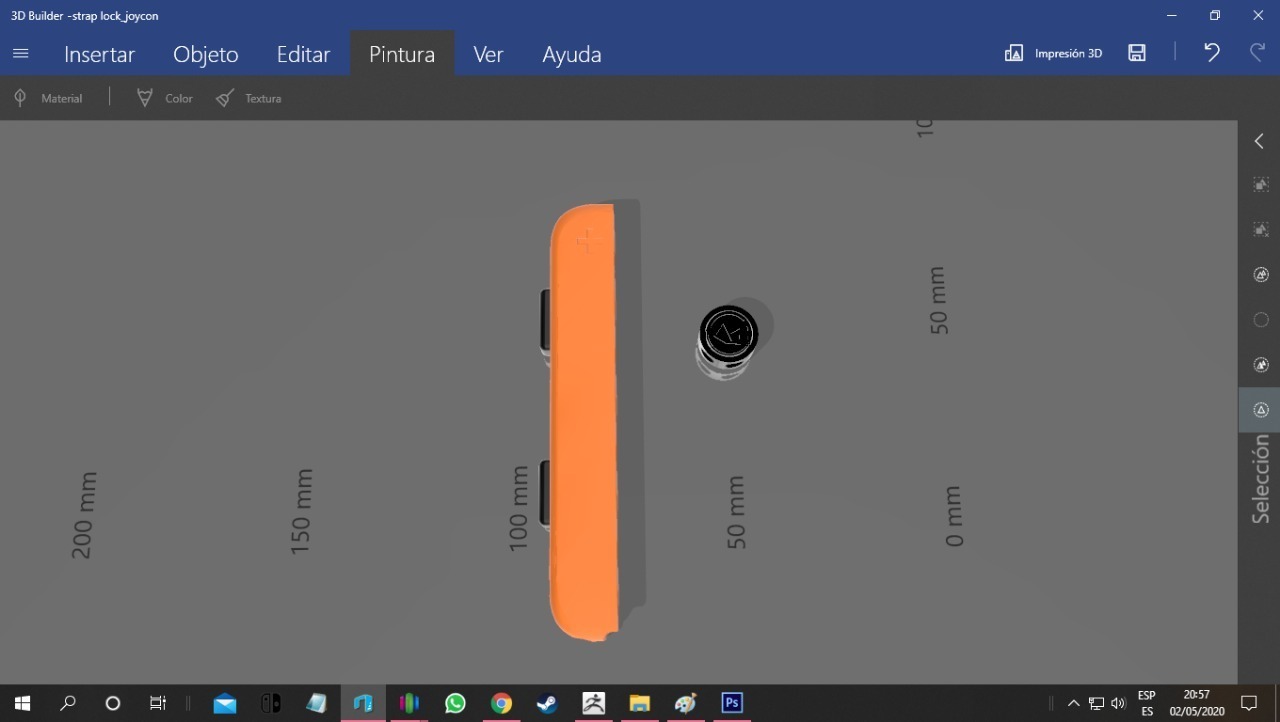Open Cortana from the taskbar

[x=113, y=703]
